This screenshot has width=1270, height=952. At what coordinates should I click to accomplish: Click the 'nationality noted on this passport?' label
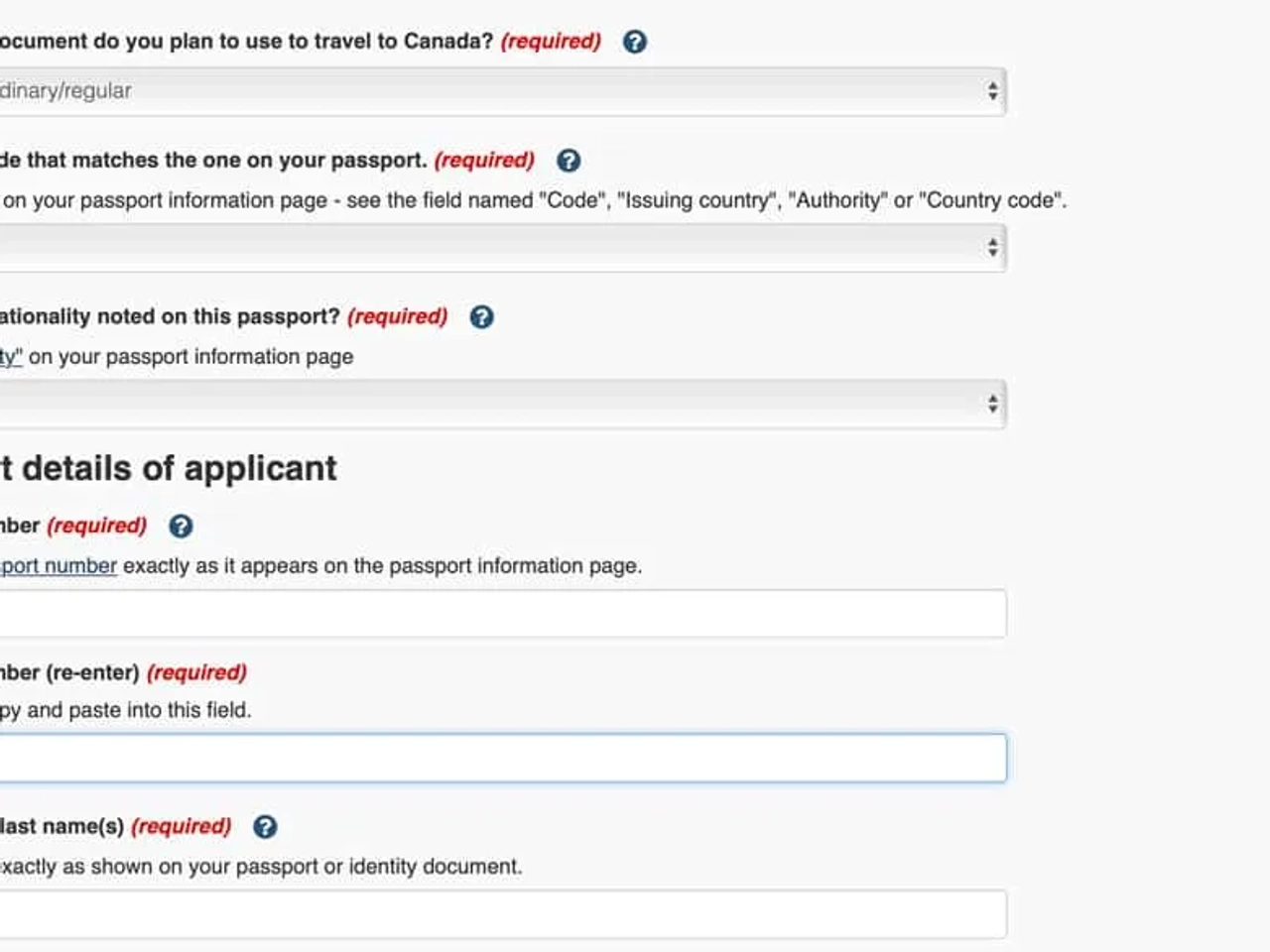point(171,317)
